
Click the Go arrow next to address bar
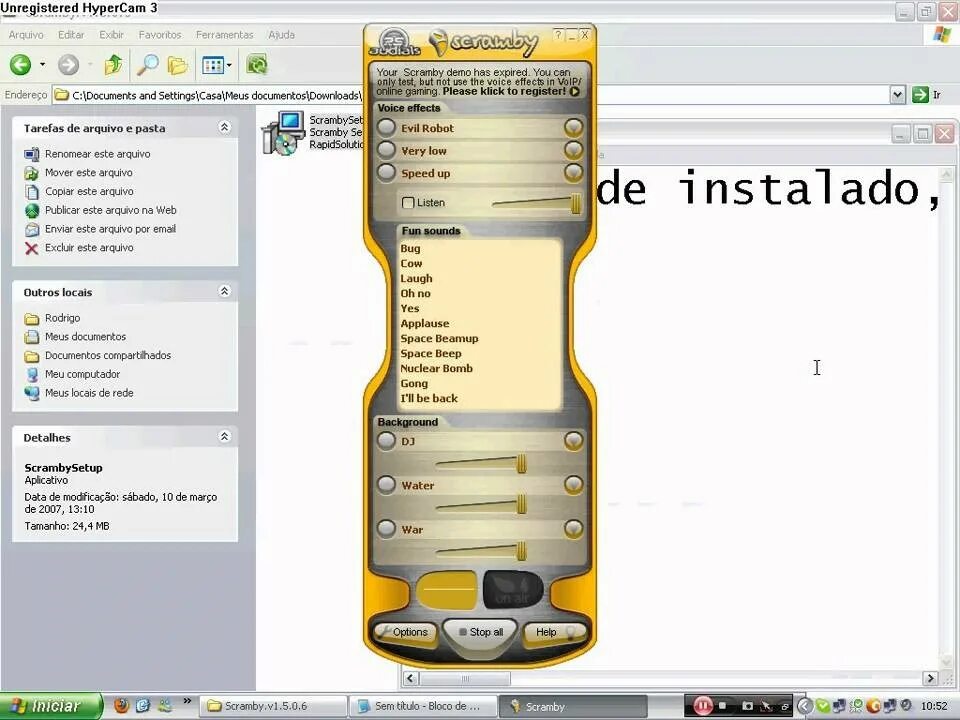[920, 95]
